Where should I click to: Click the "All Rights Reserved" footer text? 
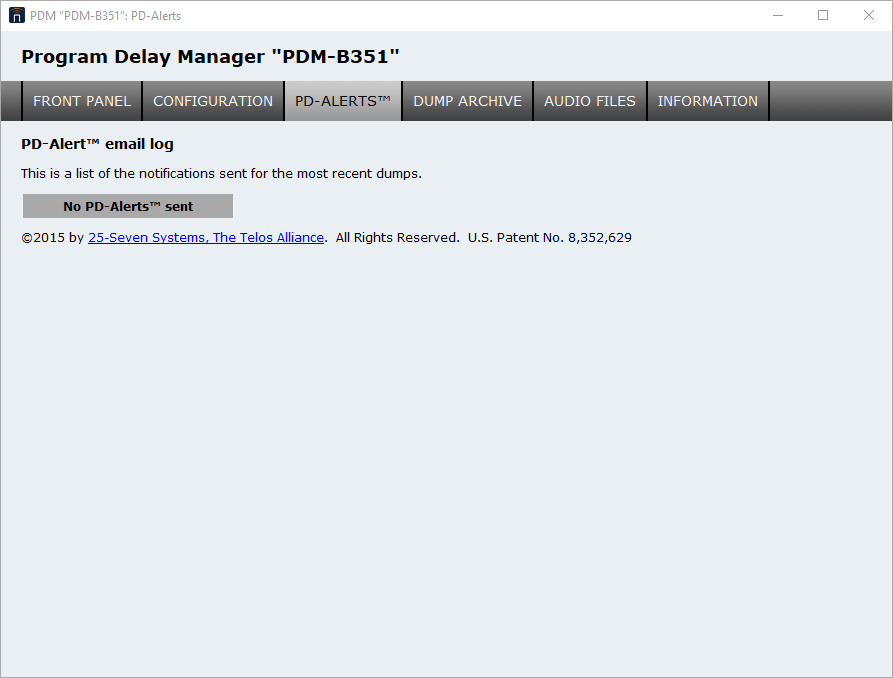pos(397,238)
